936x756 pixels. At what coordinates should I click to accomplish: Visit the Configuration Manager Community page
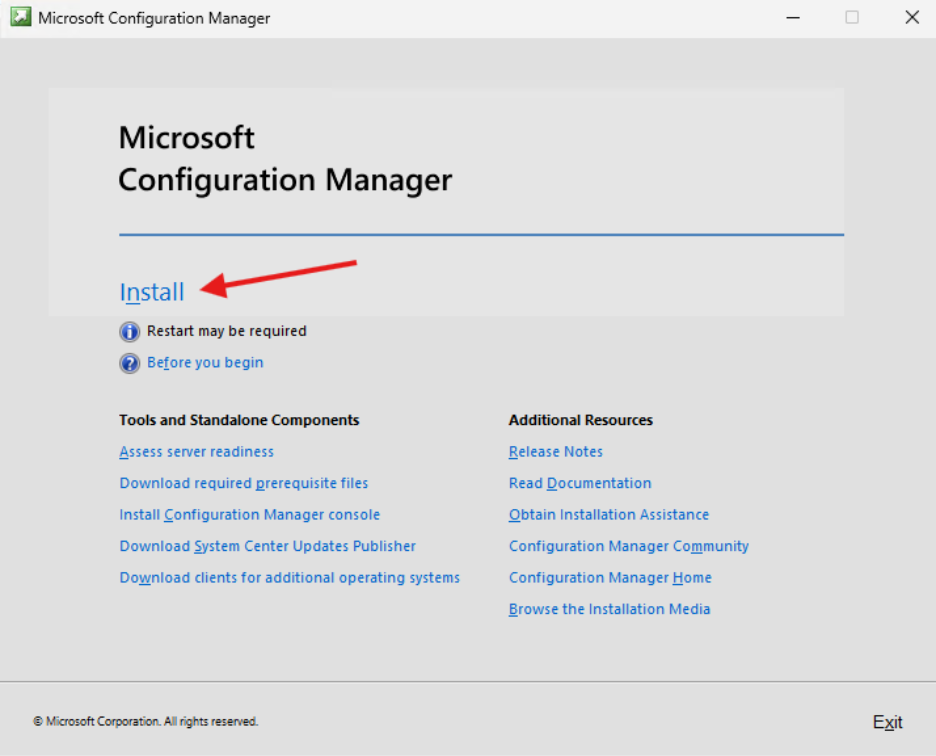tap(628, 546)
